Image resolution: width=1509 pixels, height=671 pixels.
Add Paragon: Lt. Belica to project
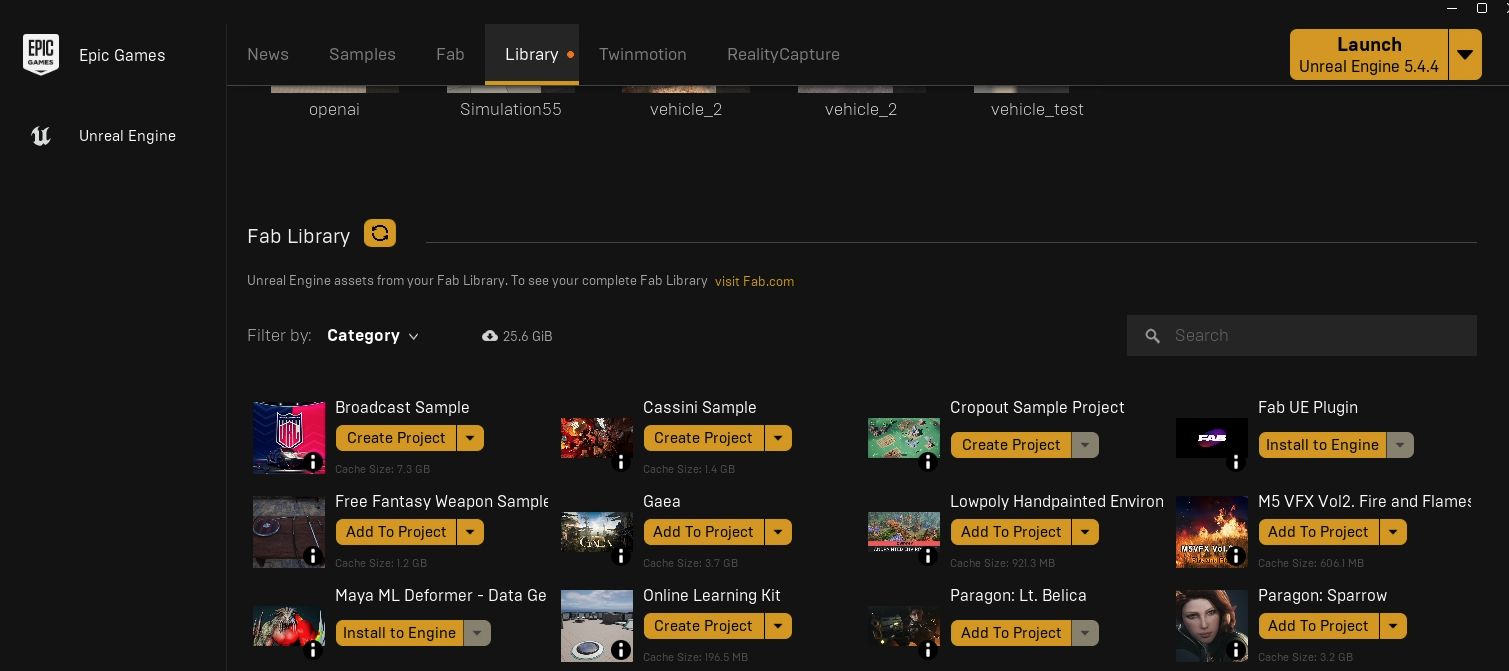pos(1011,633)
